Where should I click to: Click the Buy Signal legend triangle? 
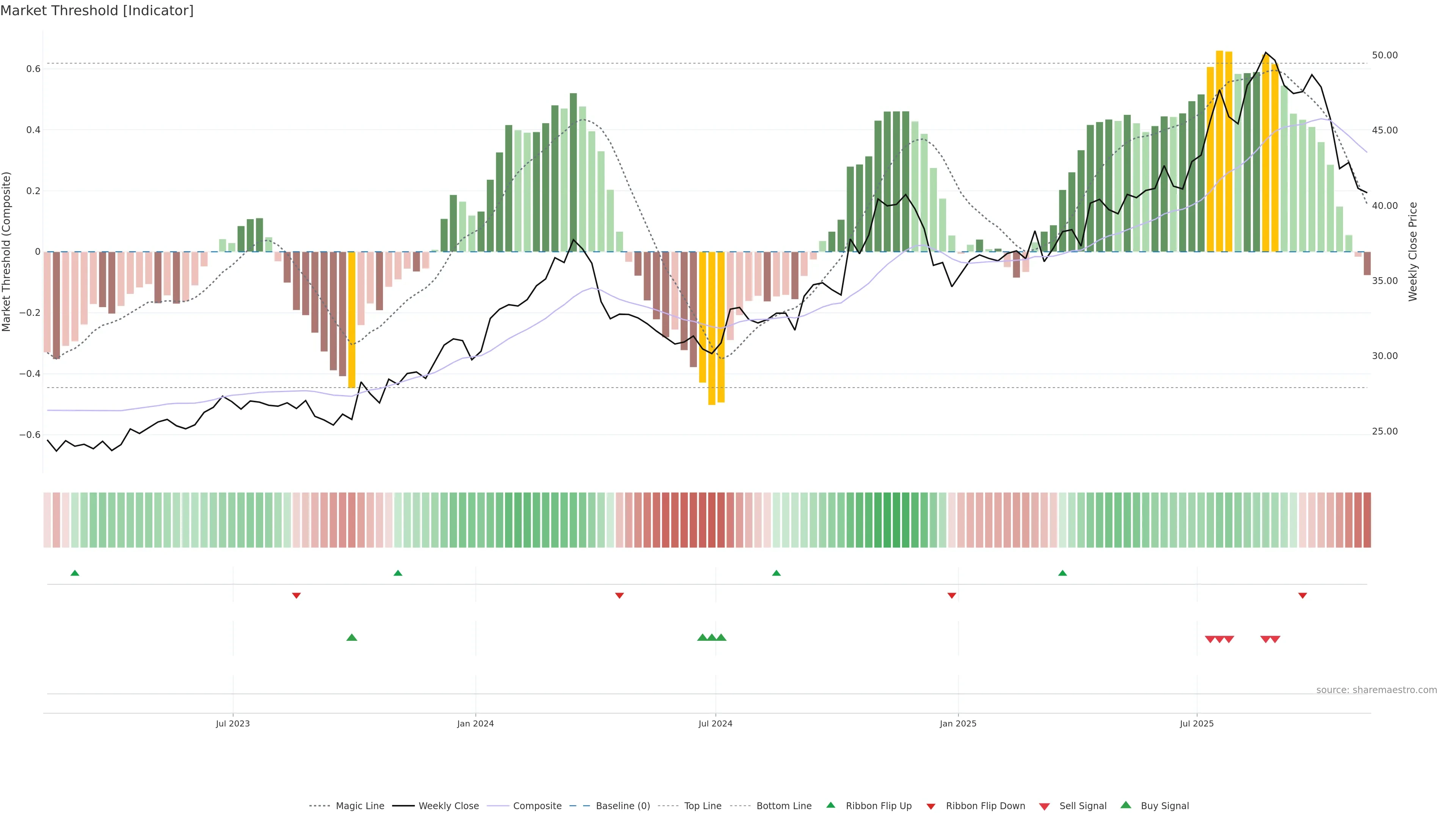pyautogui.click(x=1126, y=805)
